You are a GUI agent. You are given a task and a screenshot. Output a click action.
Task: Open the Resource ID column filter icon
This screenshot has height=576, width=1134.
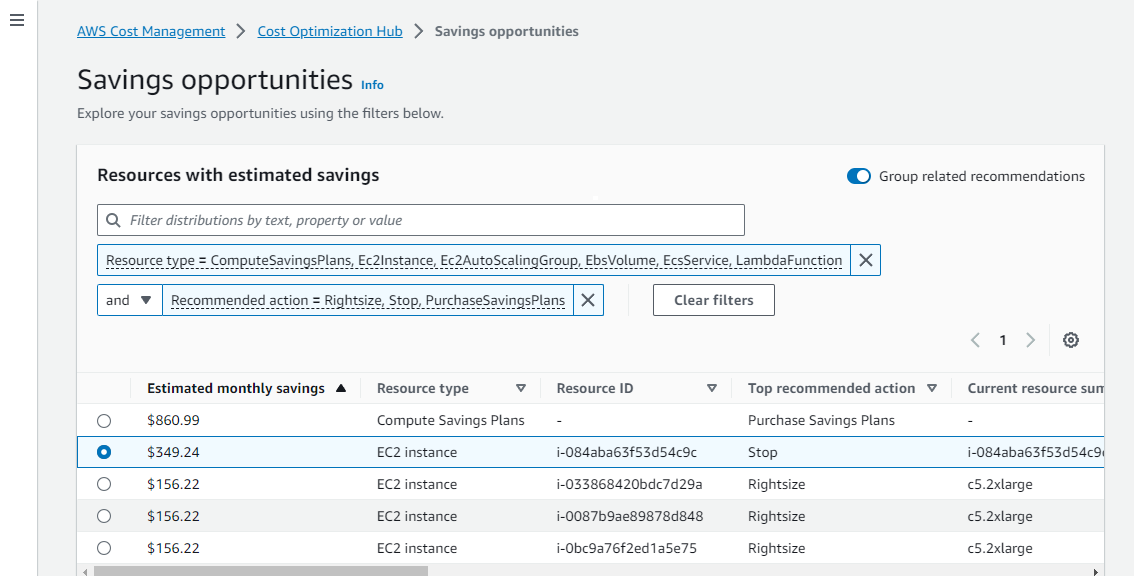(x=711, y=388)
